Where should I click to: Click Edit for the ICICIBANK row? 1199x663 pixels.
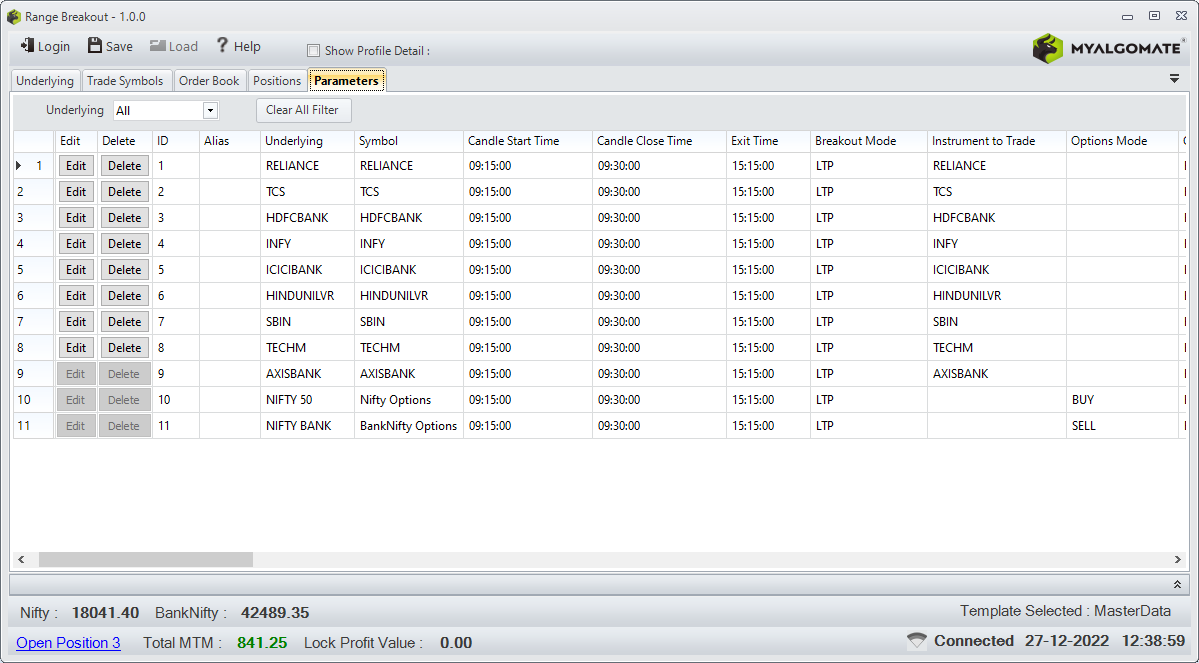click(76, 270)
